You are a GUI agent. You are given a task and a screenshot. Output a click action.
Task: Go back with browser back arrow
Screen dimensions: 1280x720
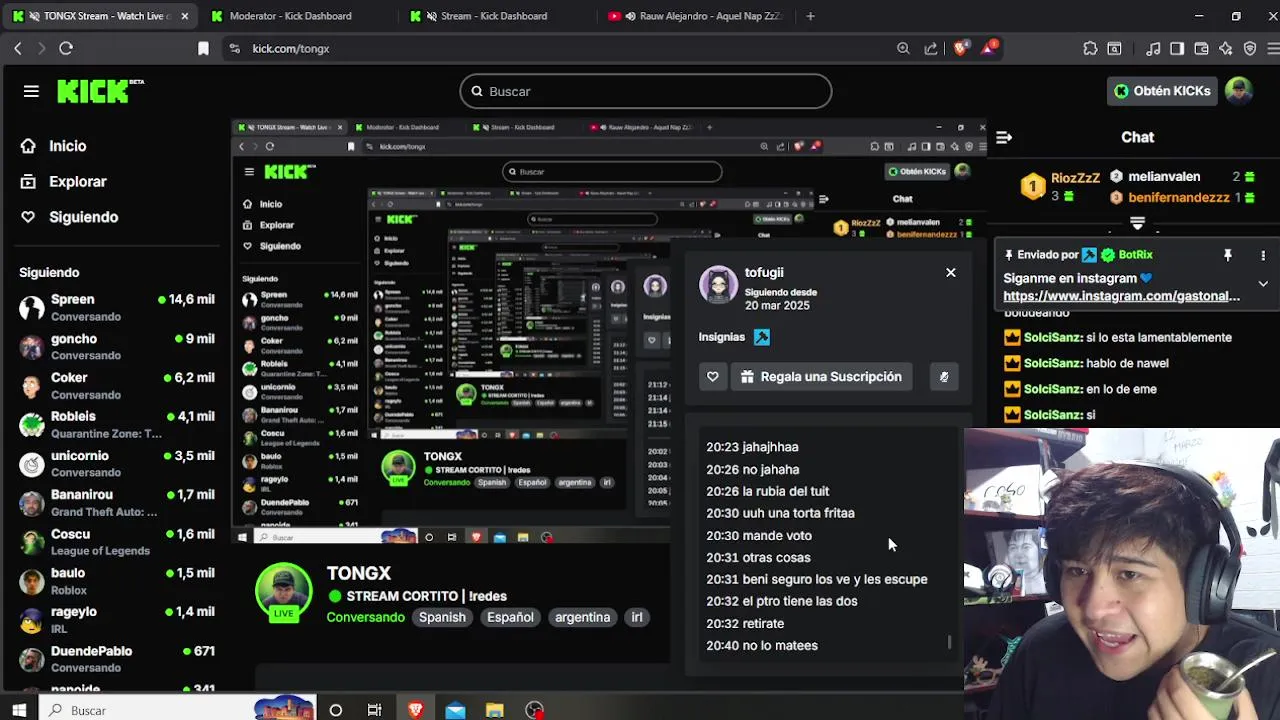(18, 48)
